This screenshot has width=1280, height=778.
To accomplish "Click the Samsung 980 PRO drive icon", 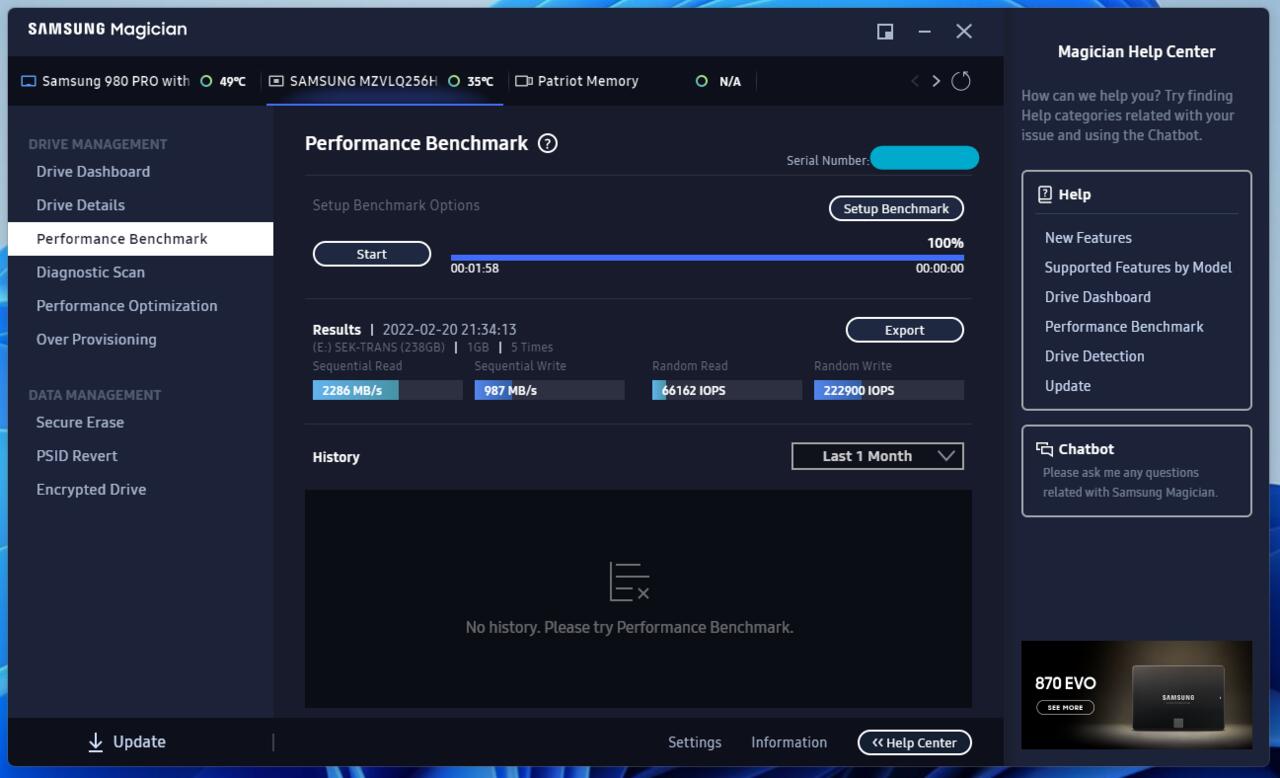I will click(29, 81).
